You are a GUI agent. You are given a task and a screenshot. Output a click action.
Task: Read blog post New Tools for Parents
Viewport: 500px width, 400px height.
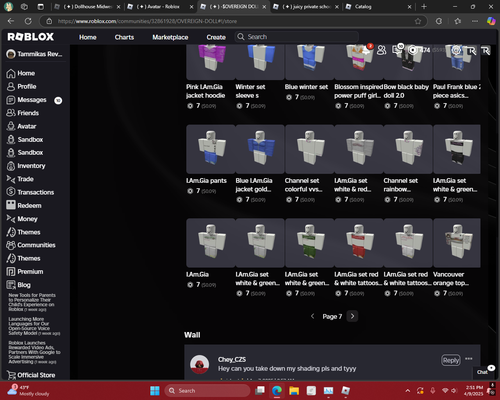coord(32,302)
